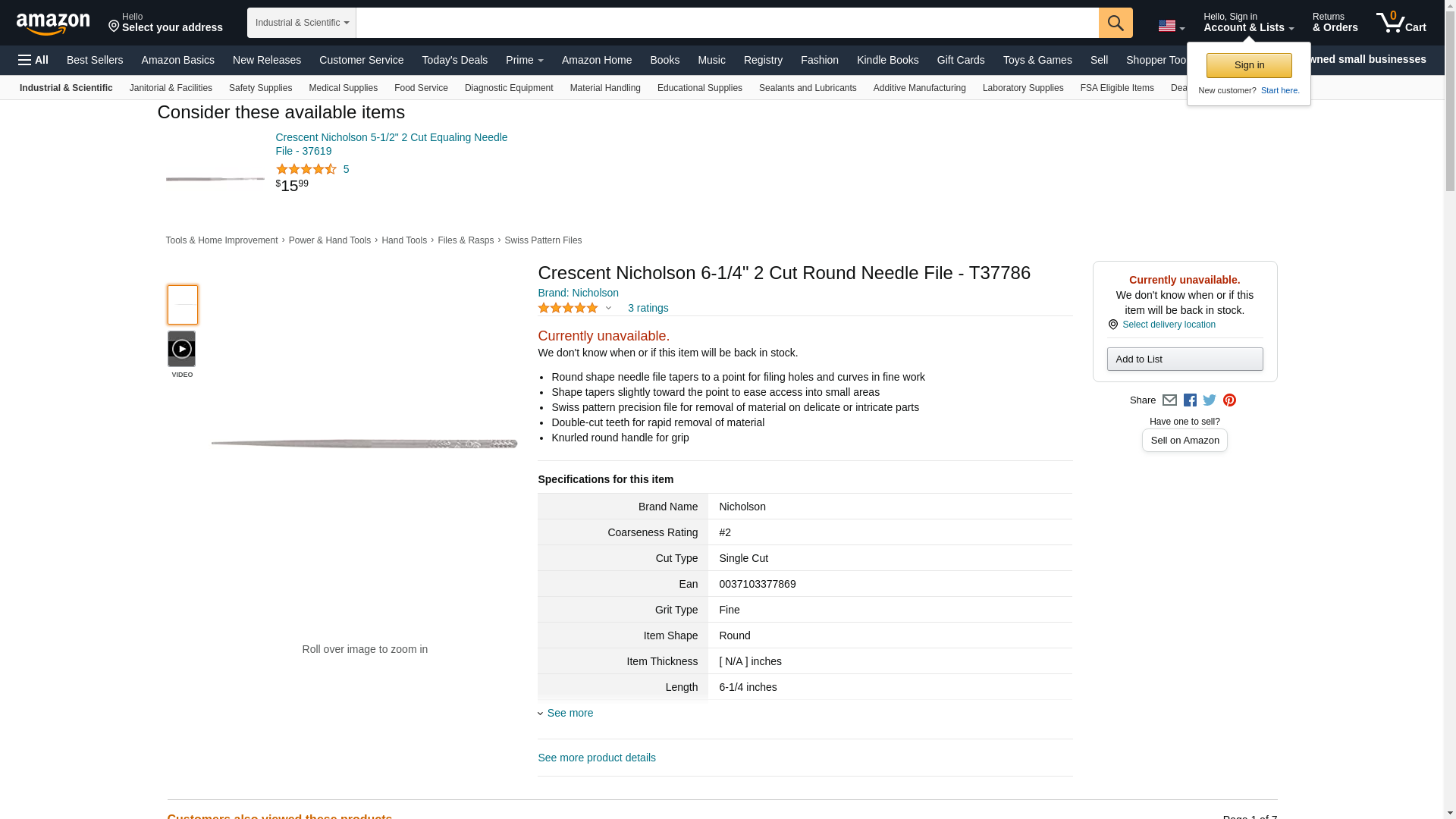Open Today's Deals in navigation
Viewport: 1456px width, 819px height.
pos(454,60)
